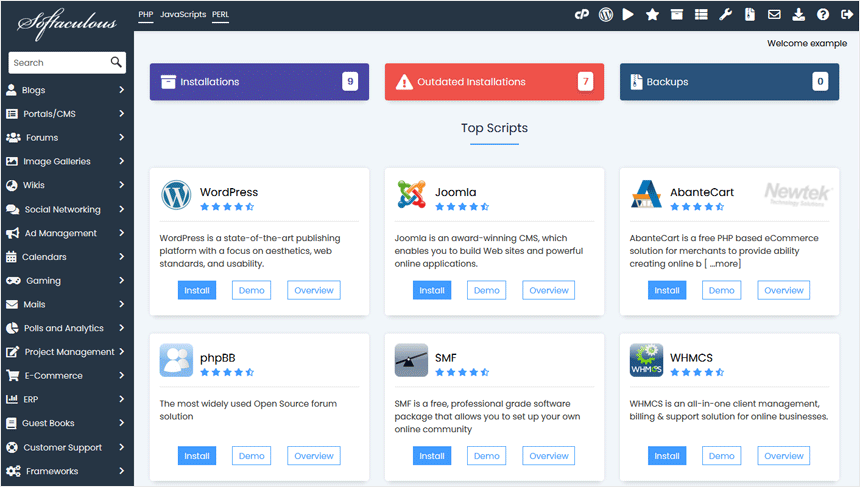Image resolution: width=860 pixels, height=487 pixels.
Task: Click the help question mark icon
Action: (x=822, y=14)
